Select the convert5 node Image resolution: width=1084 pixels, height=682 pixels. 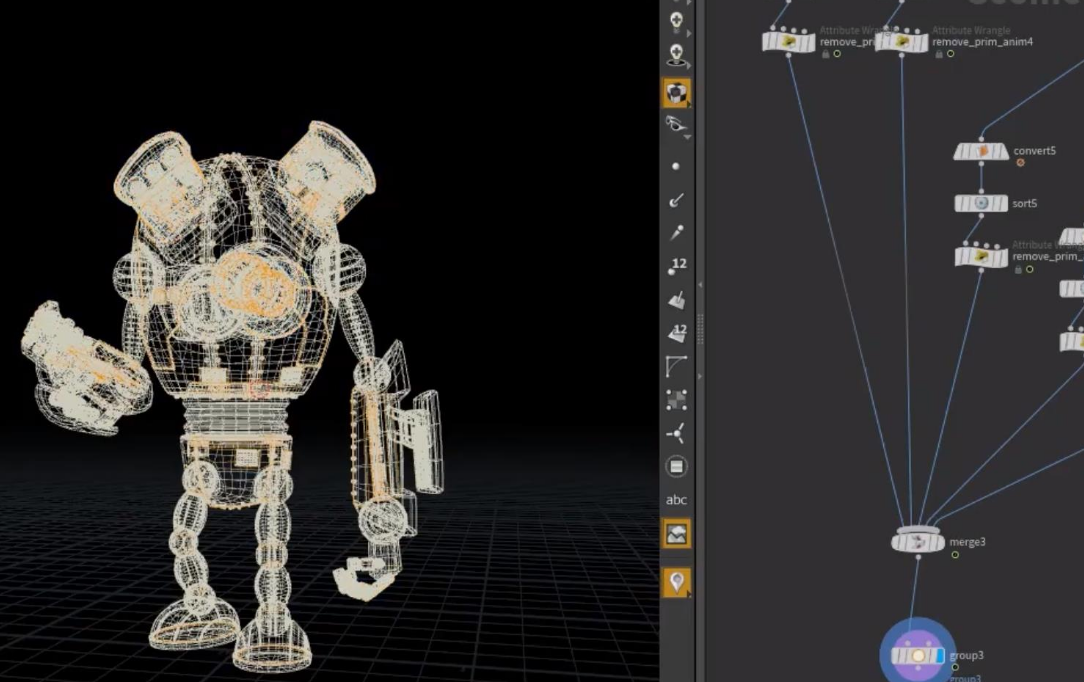[x=981, y=151]
